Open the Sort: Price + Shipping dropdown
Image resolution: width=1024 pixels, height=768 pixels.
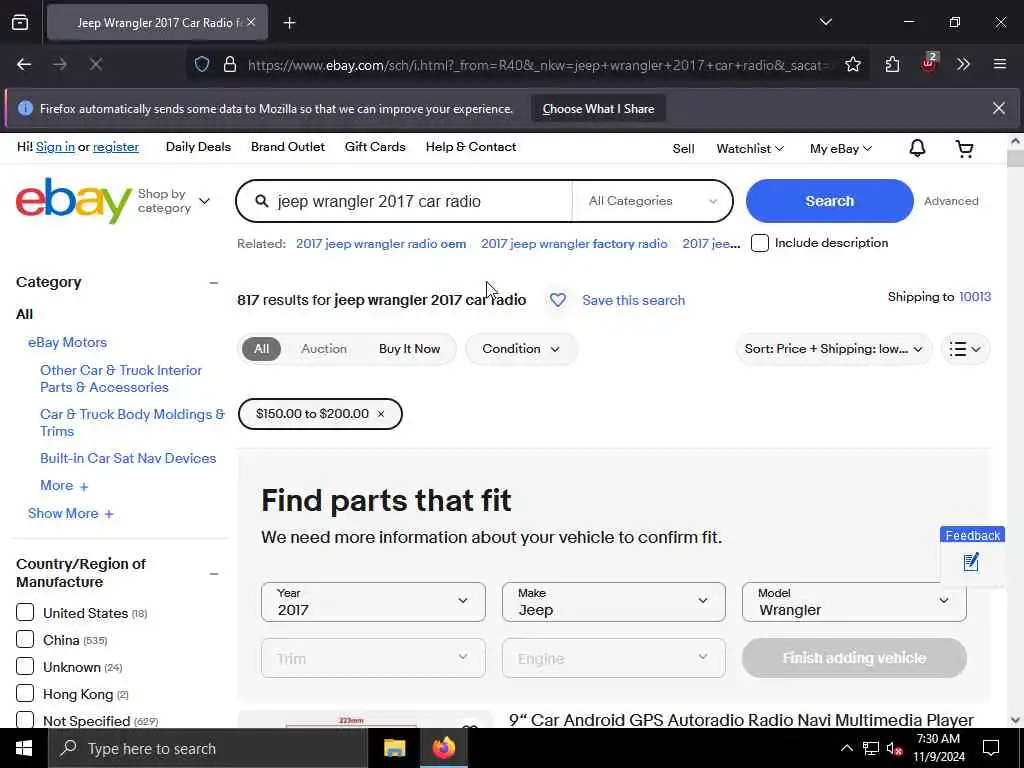pos(833,349)
